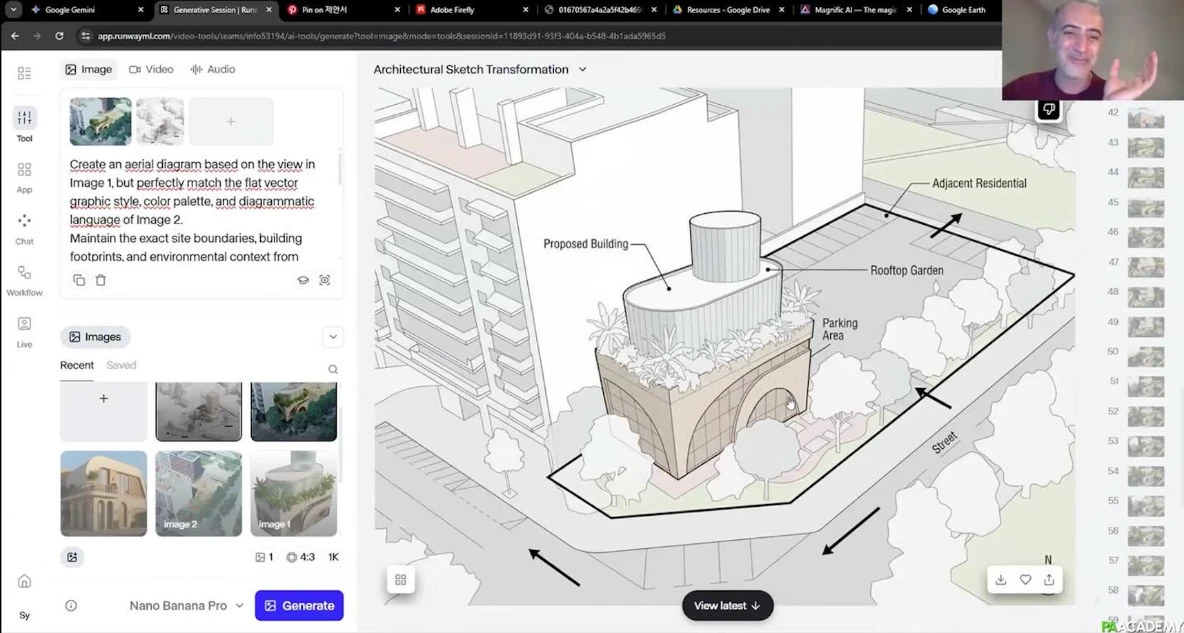The image size is (1184, 633).
Task: Open the Nano Banana Pro model dropdown
Action: coord(186,606)
